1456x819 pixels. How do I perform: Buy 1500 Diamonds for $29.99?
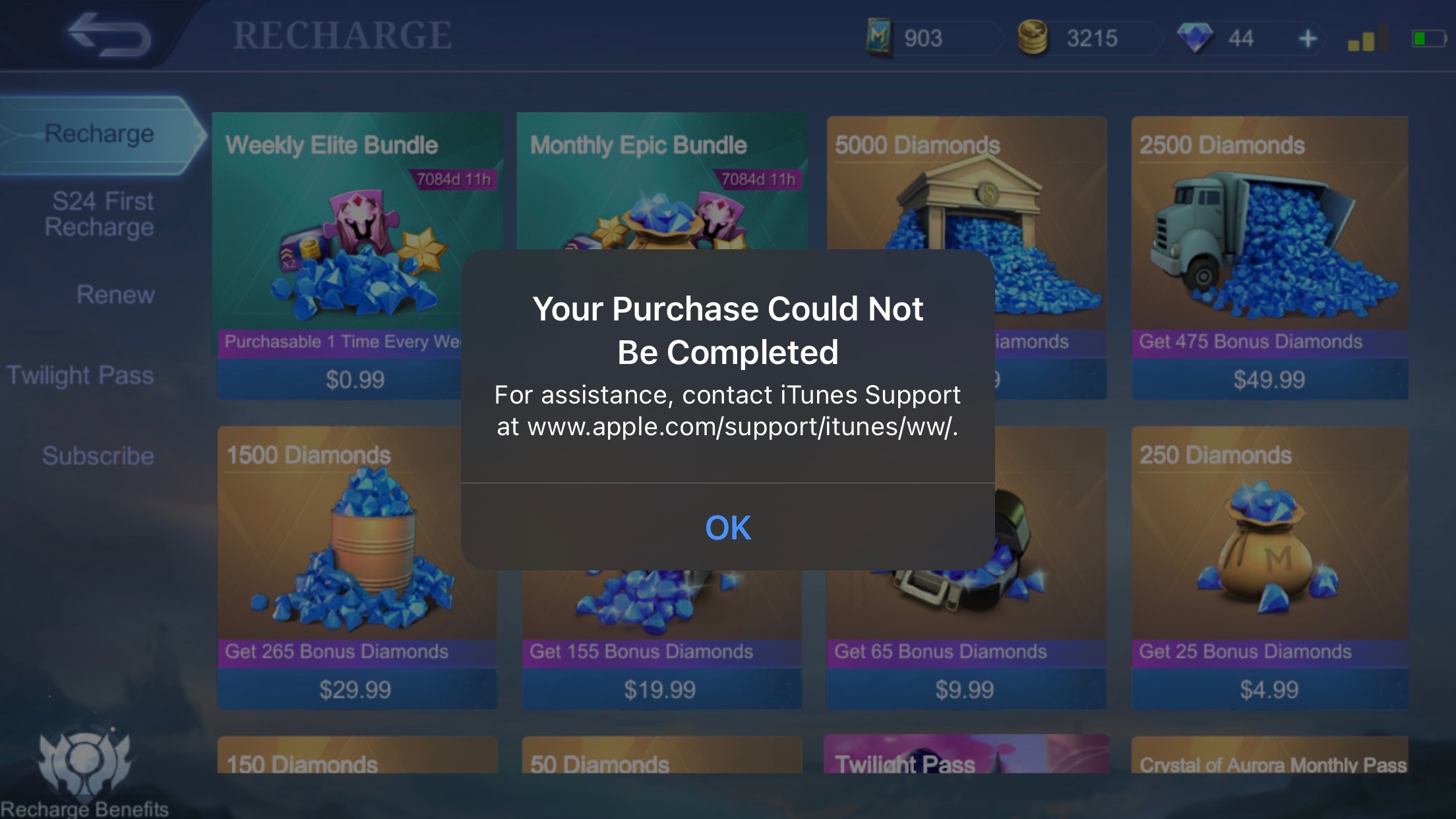click(x=357, y=568)
